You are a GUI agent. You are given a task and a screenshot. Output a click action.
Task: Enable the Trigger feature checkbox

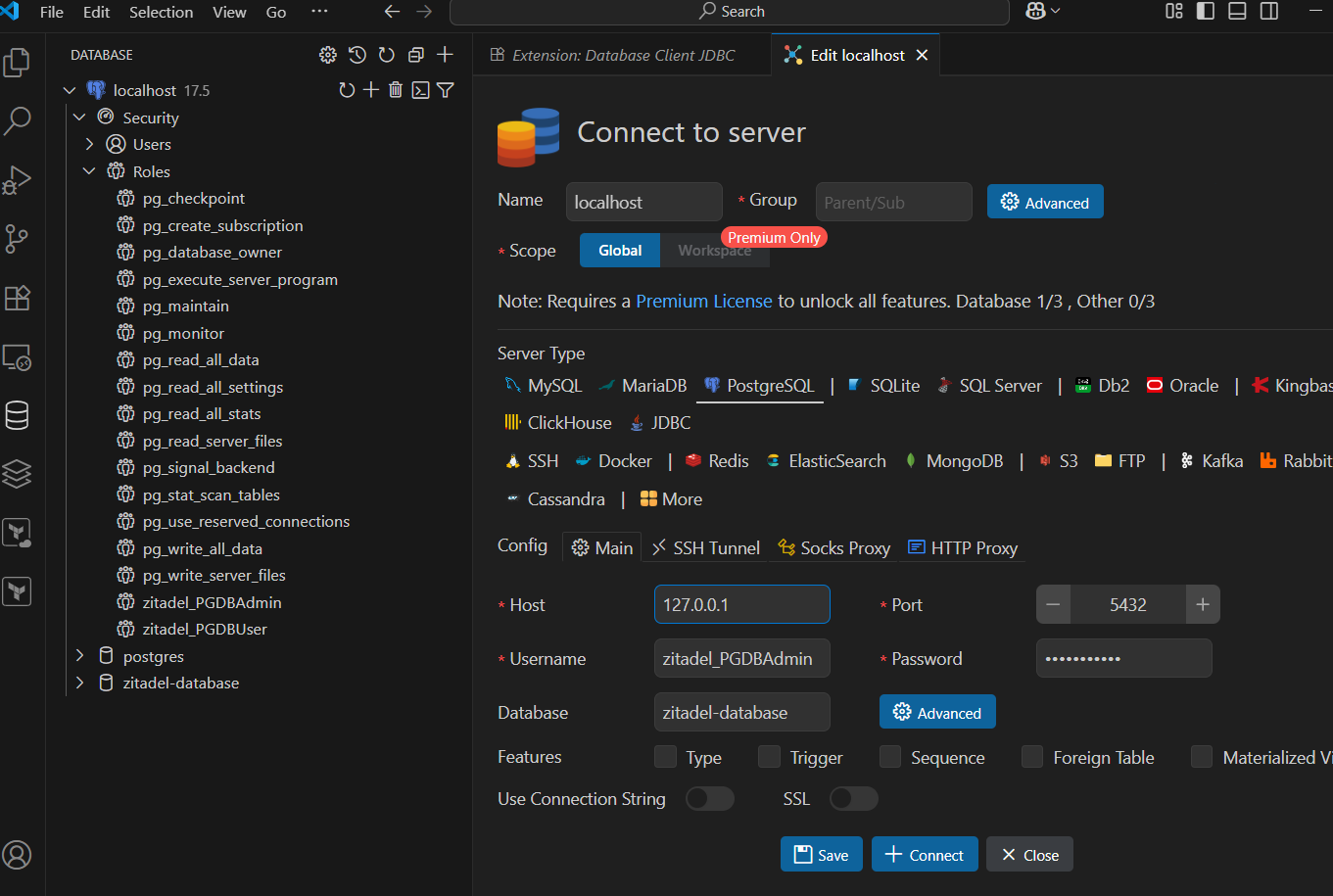(x=770, y=757)
